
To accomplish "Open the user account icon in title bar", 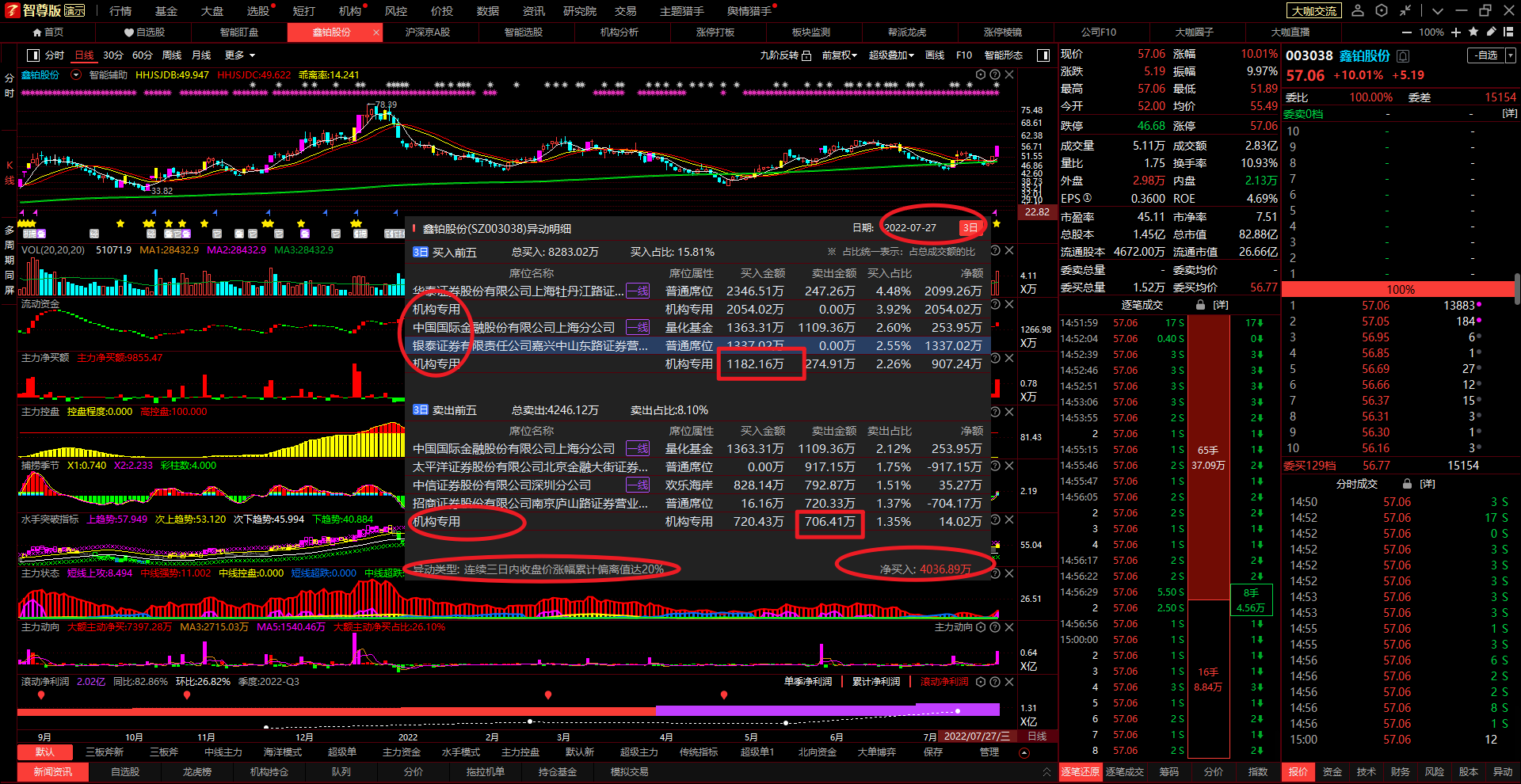I will coord(1358,10).
